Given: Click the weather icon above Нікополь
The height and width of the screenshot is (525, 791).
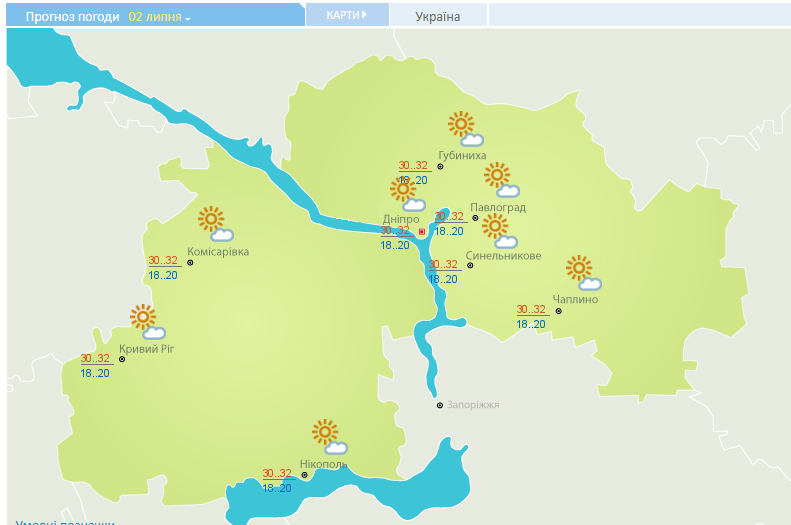Looking at the screenshot, I should (x=329, y=437).
